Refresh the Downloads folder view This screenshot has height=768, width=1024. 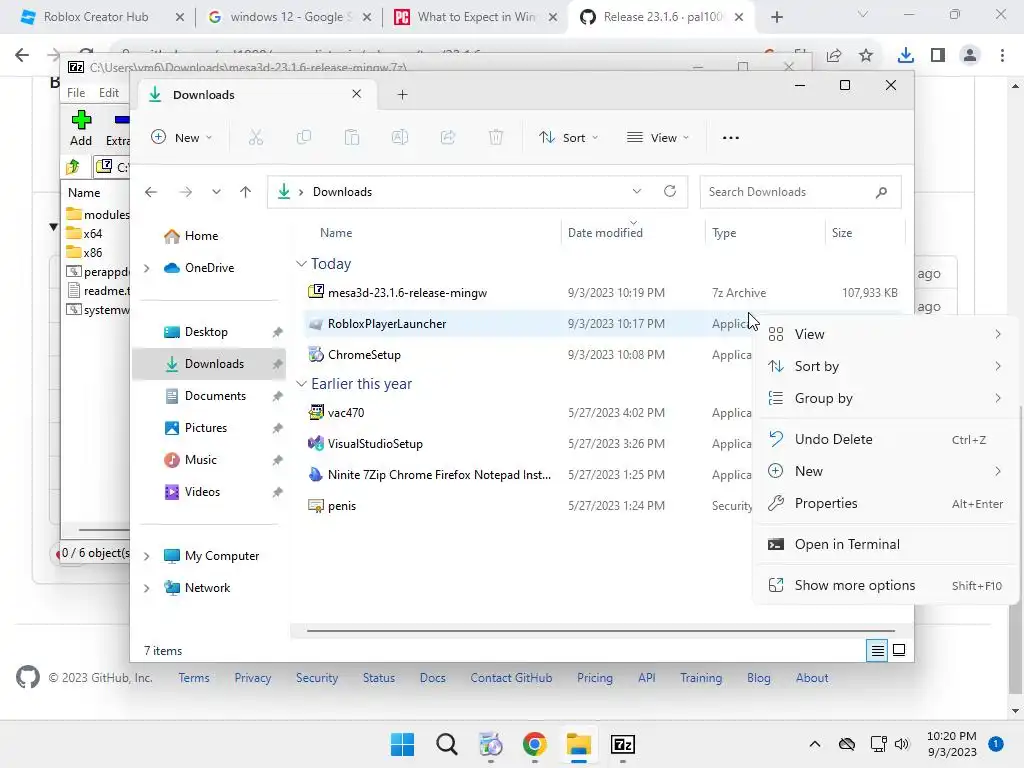pos(669,191)
